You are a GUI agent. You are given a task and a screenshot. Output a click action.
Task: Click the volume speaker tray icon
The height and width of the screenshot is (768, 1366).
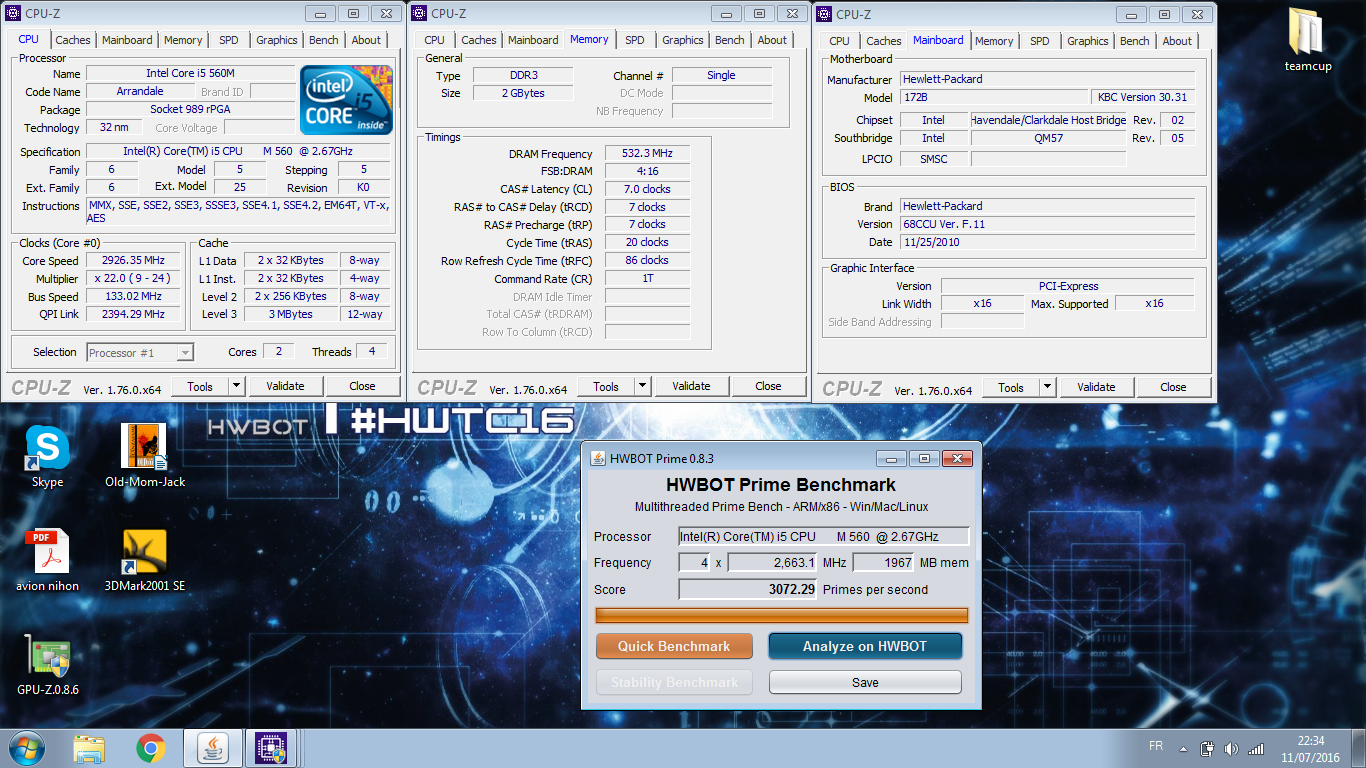[1231, 748]
